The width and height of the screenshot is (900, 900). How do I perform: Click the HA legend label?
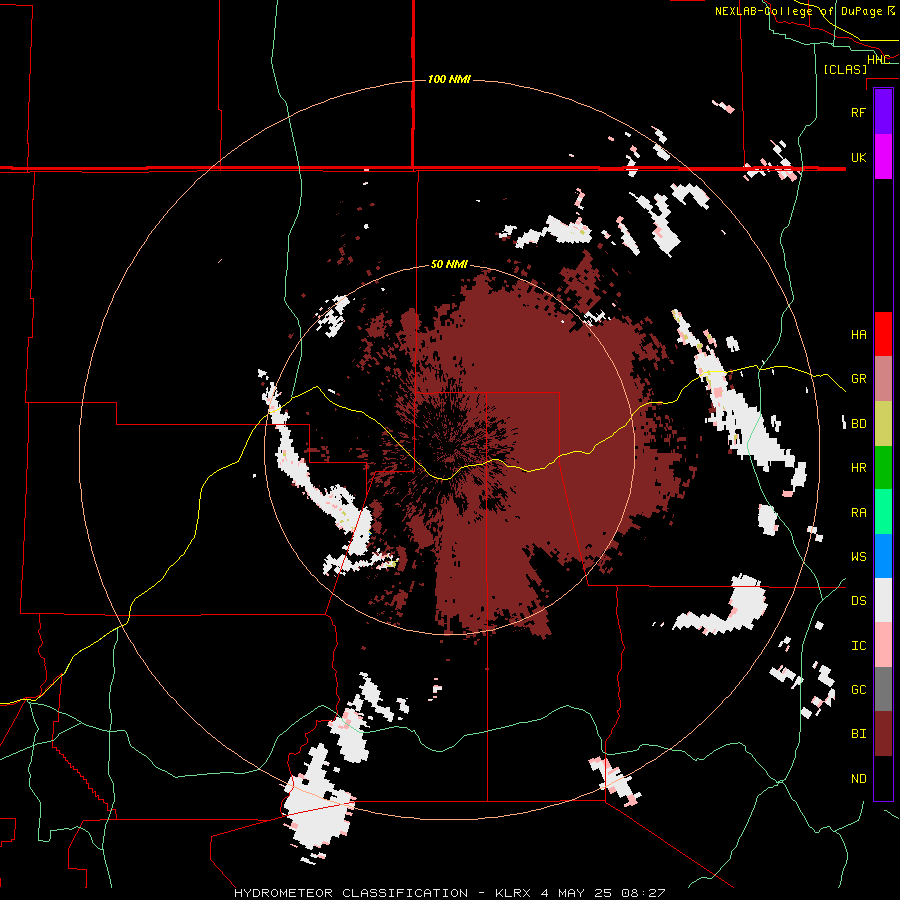(x=858, y=335)
